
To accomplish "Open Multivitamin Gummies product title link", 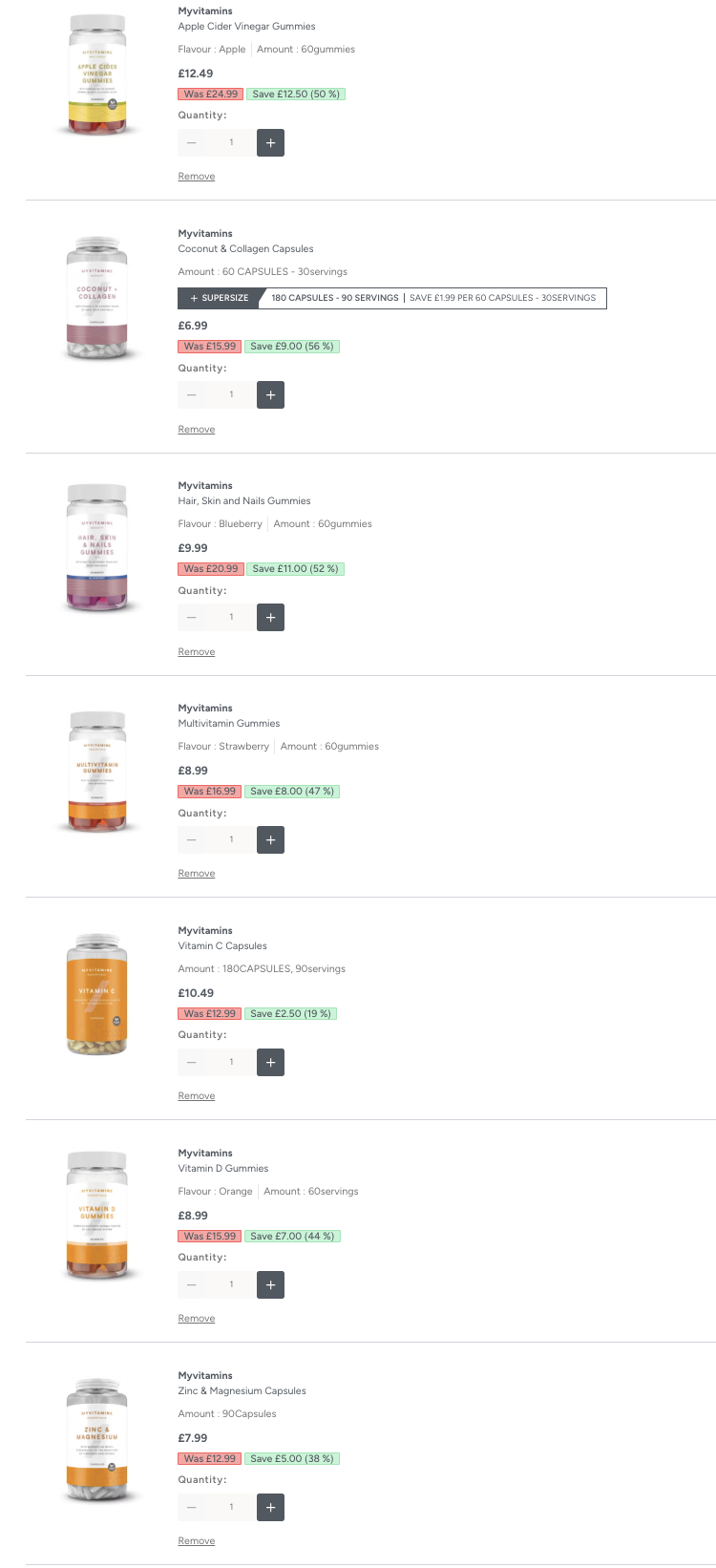I will coord(229,724).
